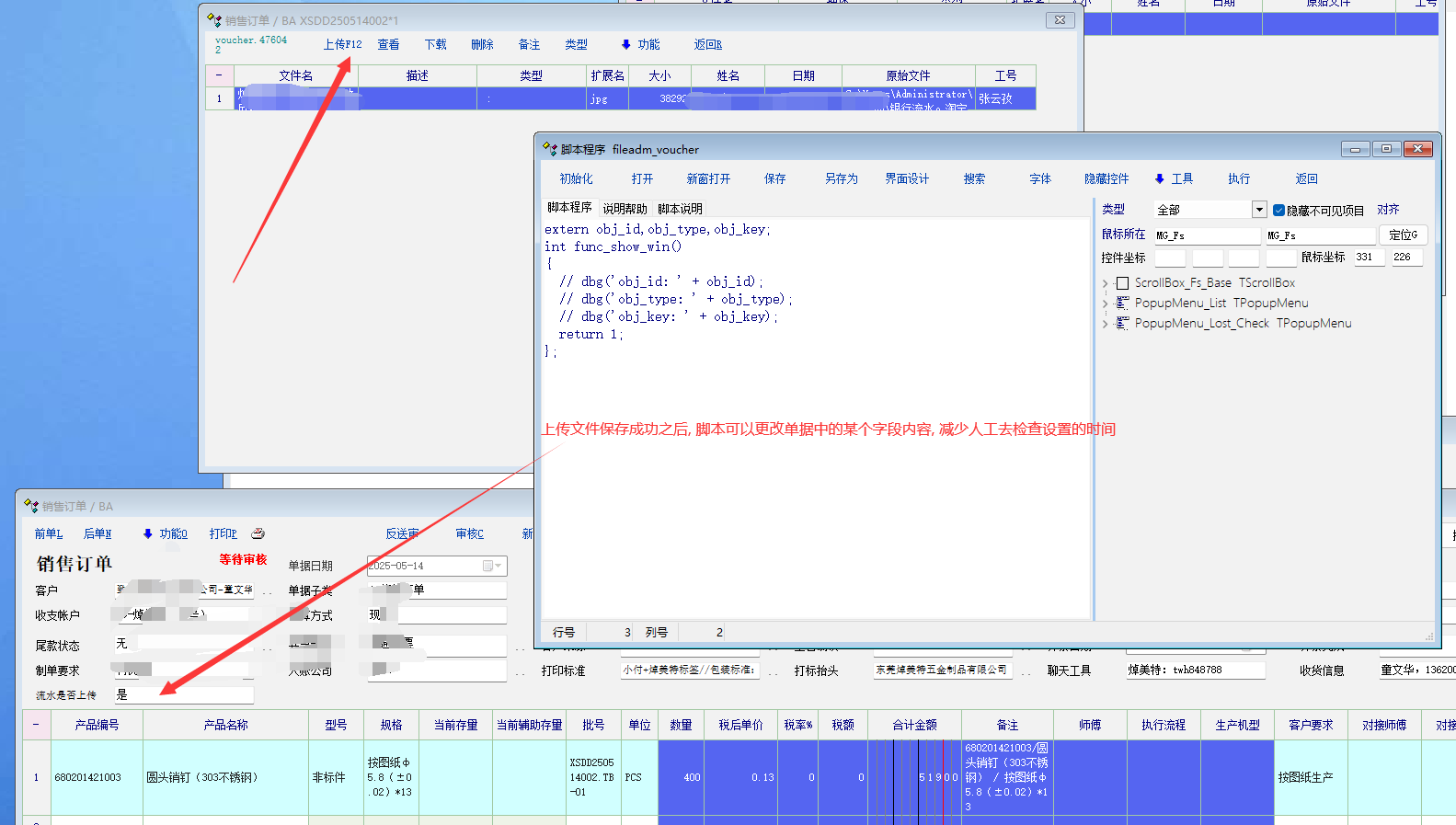Click the printer icon in sales order toolbar
The image size is (1456, 825).
click(x=258, y=533)
